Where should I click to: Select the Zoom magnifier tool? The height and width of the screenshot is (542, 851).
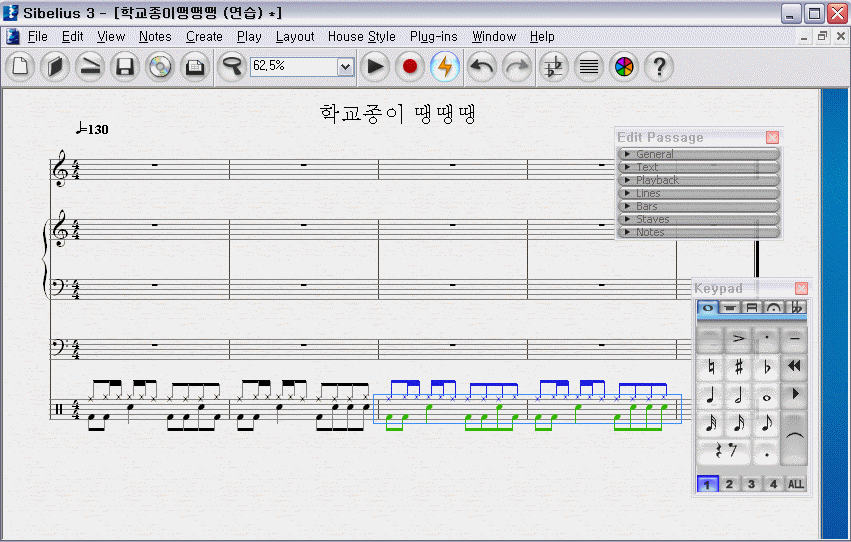(232, 67)
